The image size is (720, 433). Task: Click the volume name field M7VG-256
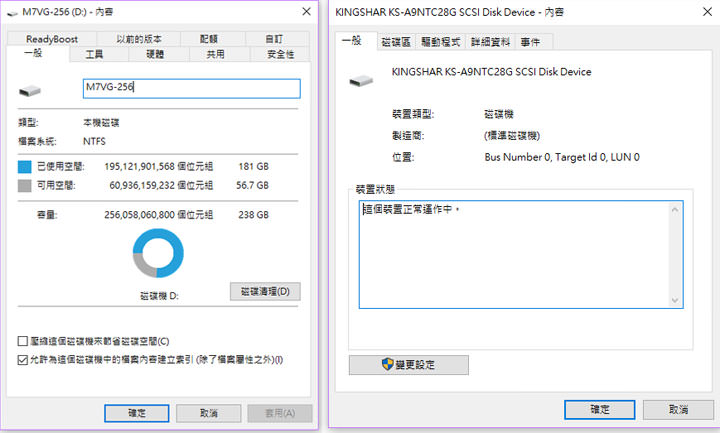click(191, 89)
